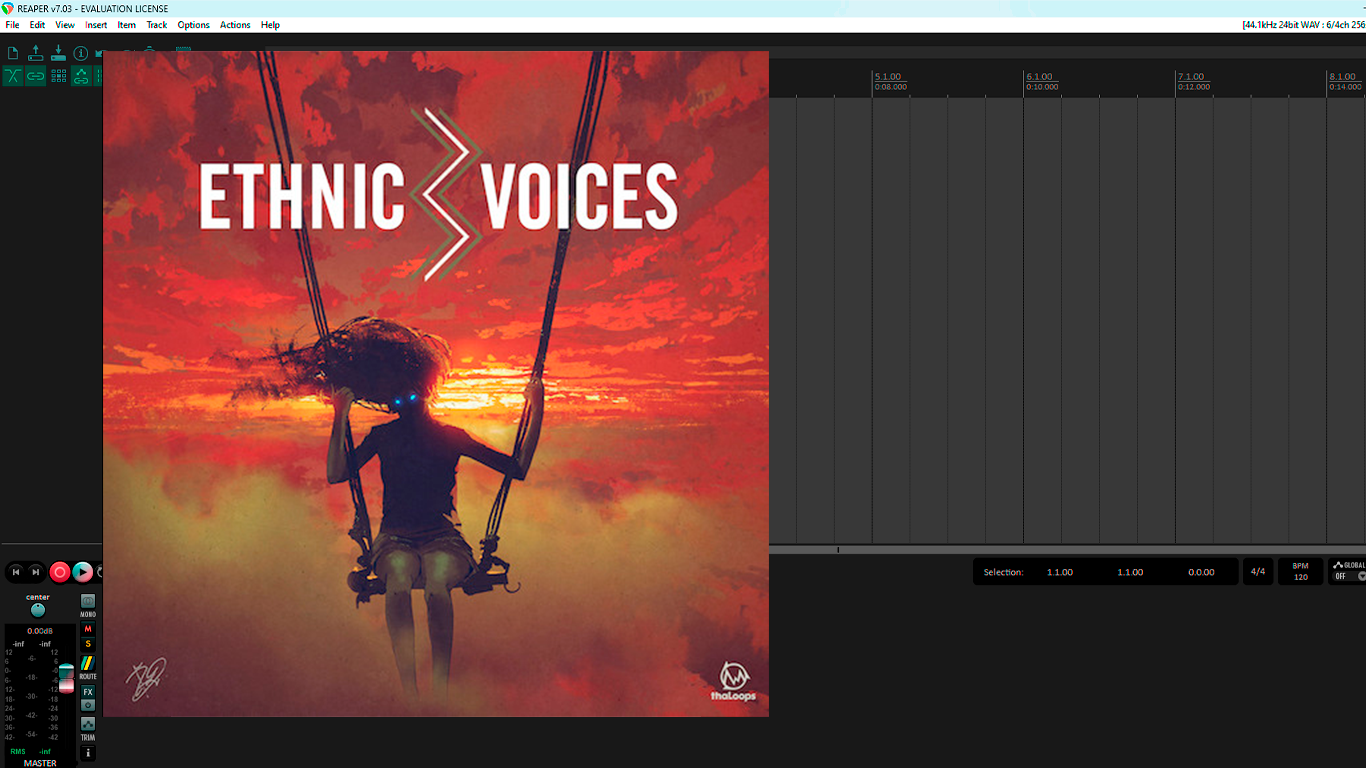Toggle auto-crossfade toolbar button

(13, 76)
